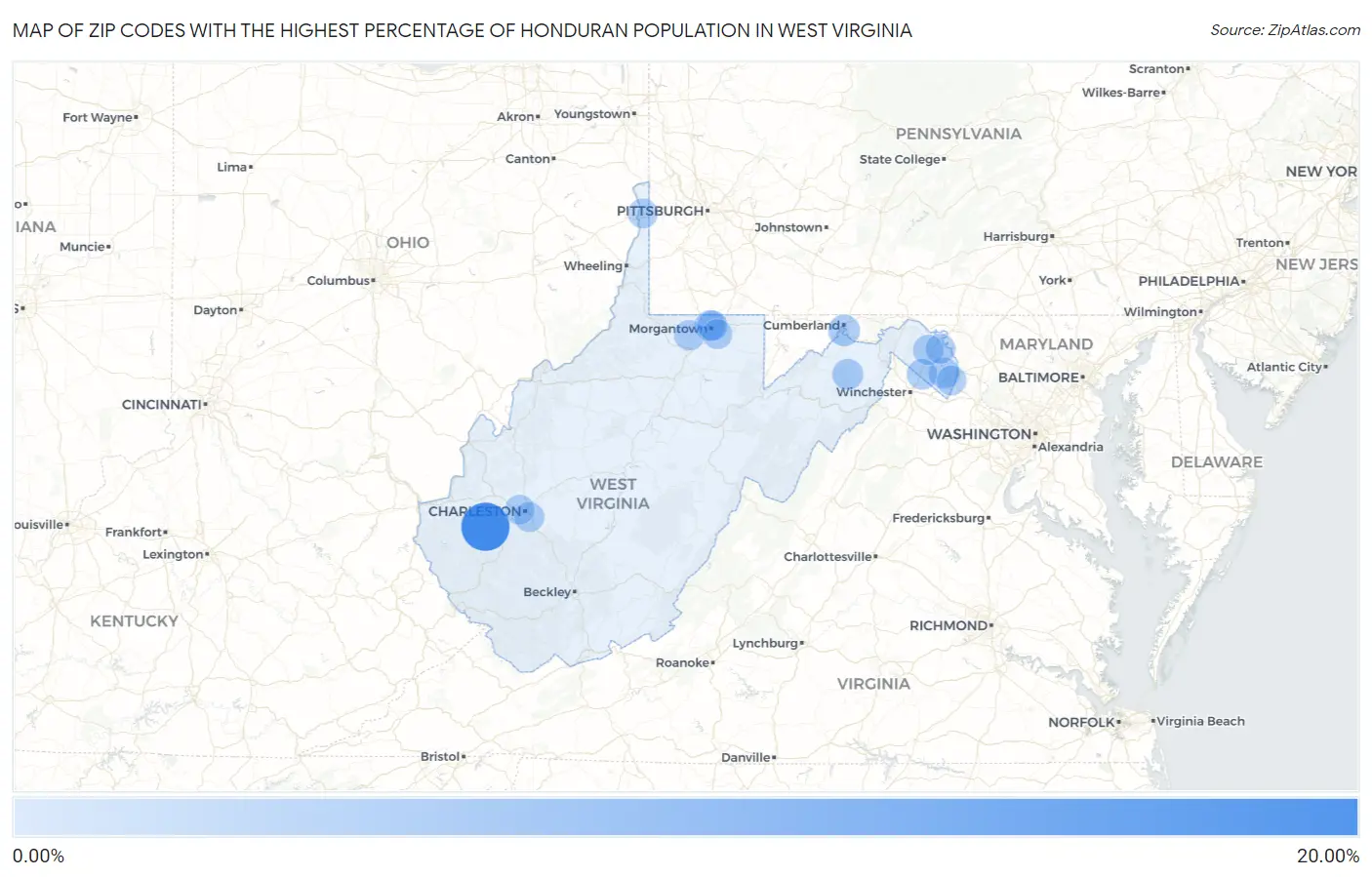
Task: Click the bubble over Pittsburgh
Action: click(642, 213)
